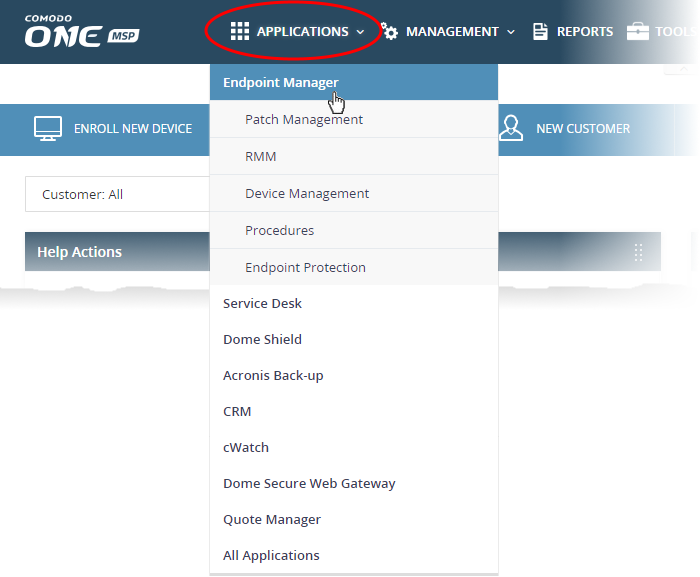Click the Help Actions panel header
Screen dimensions: 700x577
(x=343, y=251)
